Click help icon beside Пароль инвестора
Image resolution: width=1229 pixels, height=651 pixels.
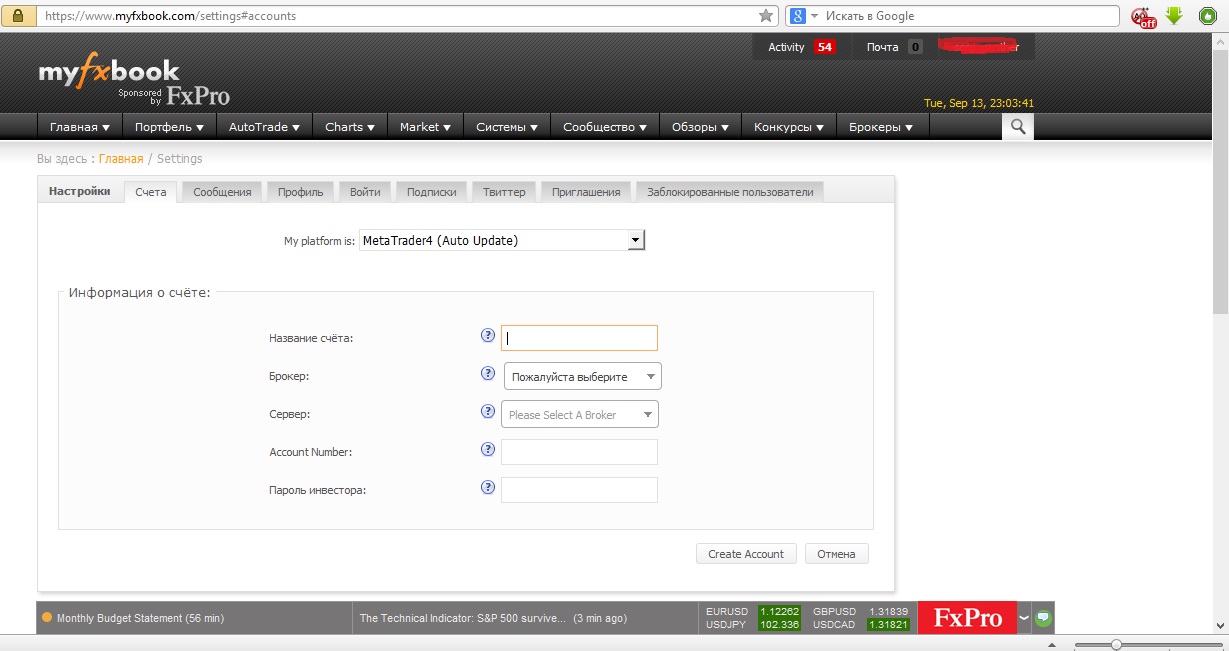(x=488, y=487)
